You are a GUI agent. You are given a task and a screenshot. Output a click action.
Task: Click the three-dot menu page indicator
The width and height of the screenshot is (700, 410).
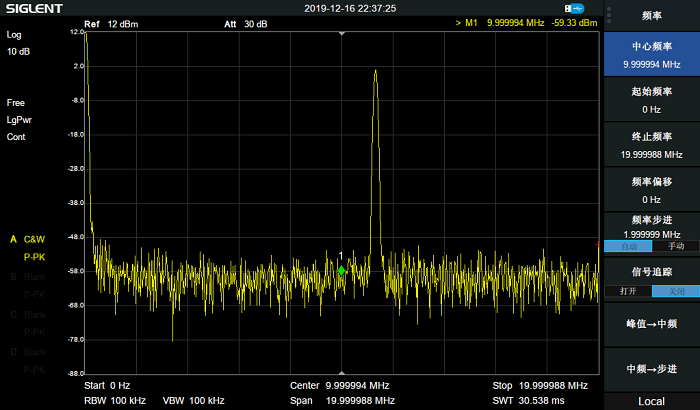(x=609, y=15)
